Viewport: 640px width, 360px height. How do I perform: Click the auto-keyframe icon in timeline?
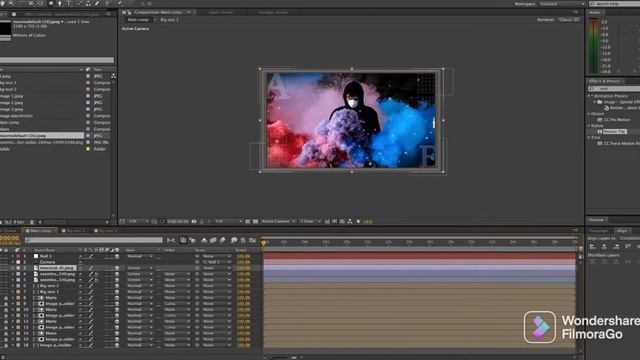click(243, 240)
